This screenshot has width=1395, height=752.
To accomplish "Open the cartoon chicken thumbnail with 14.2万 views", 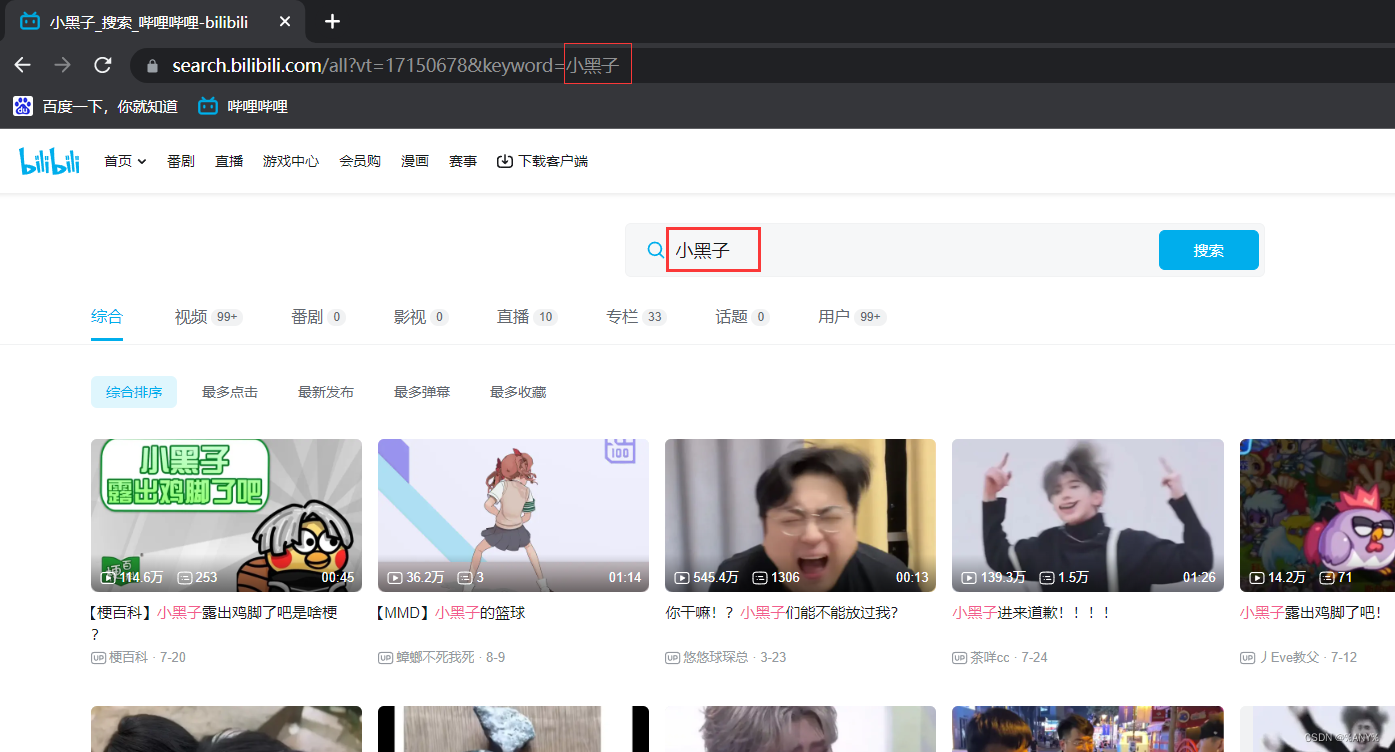I will (1317, 515).
